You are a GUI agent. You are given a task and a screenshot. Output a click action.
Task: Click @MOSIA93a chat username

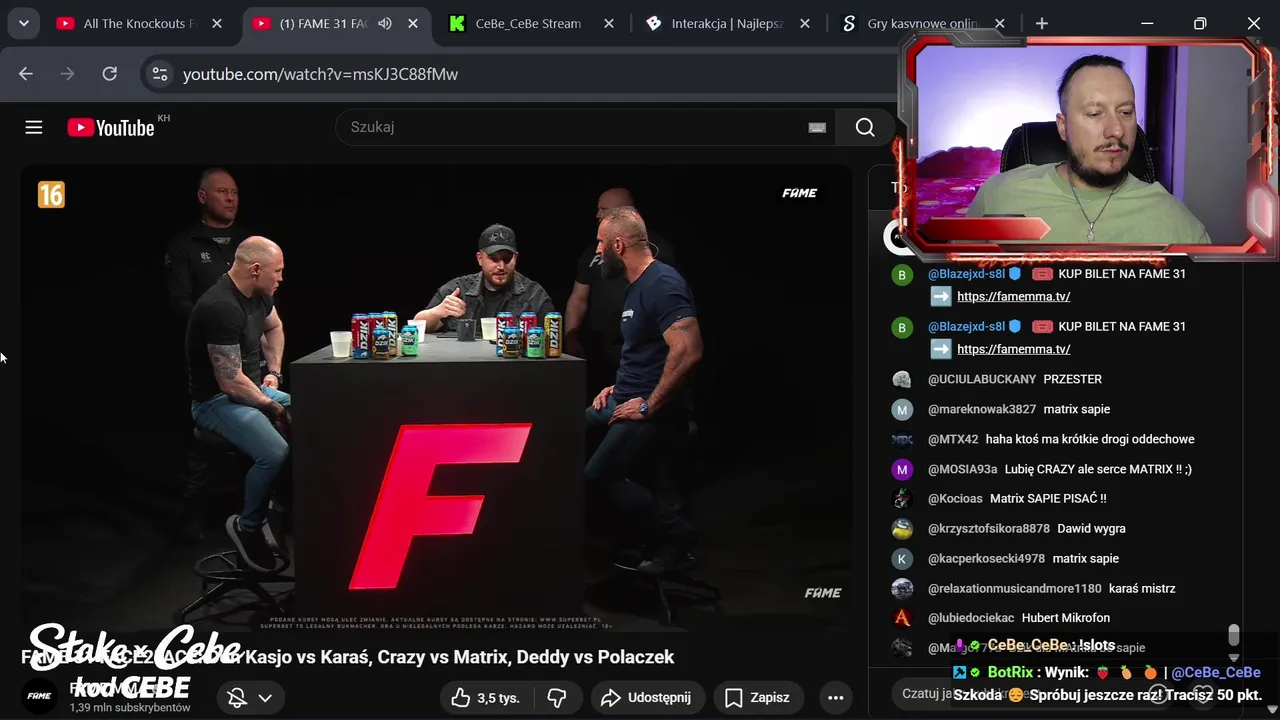963,469
